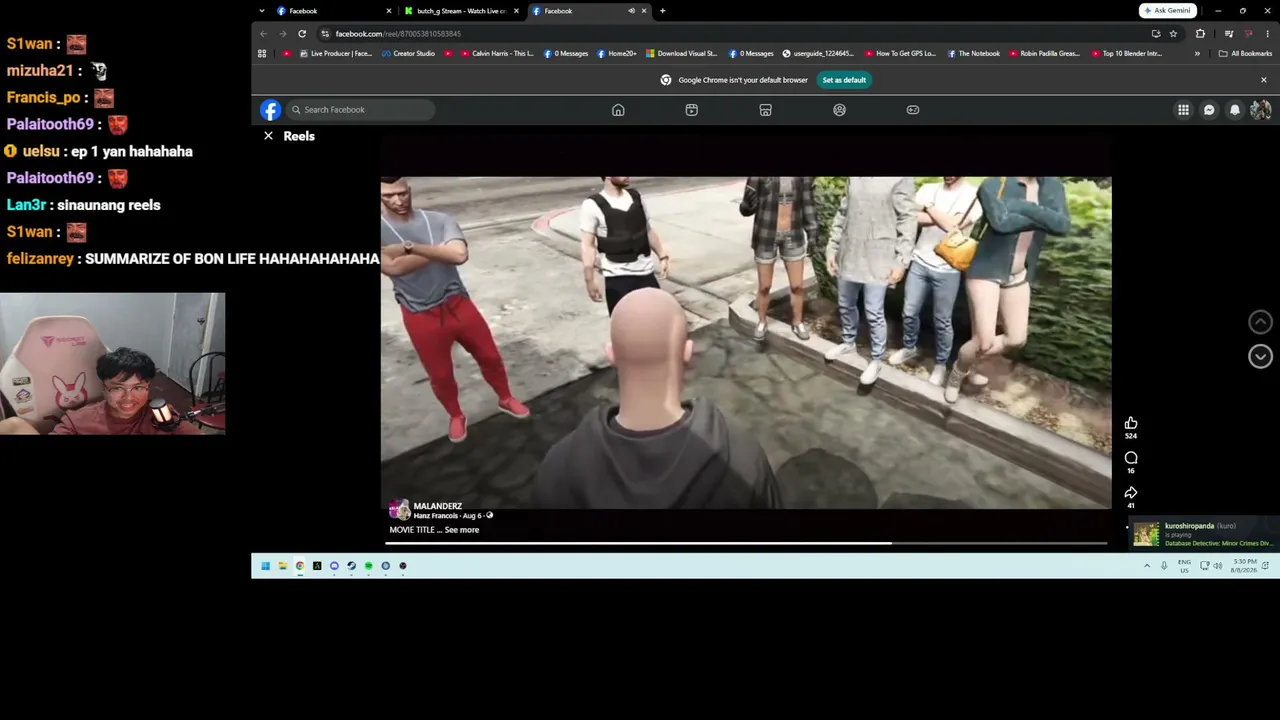Viewport: 1280px width, 720px height.
Task: Open the Creator Studio bookmark
Action: click(x=408, y=54)
